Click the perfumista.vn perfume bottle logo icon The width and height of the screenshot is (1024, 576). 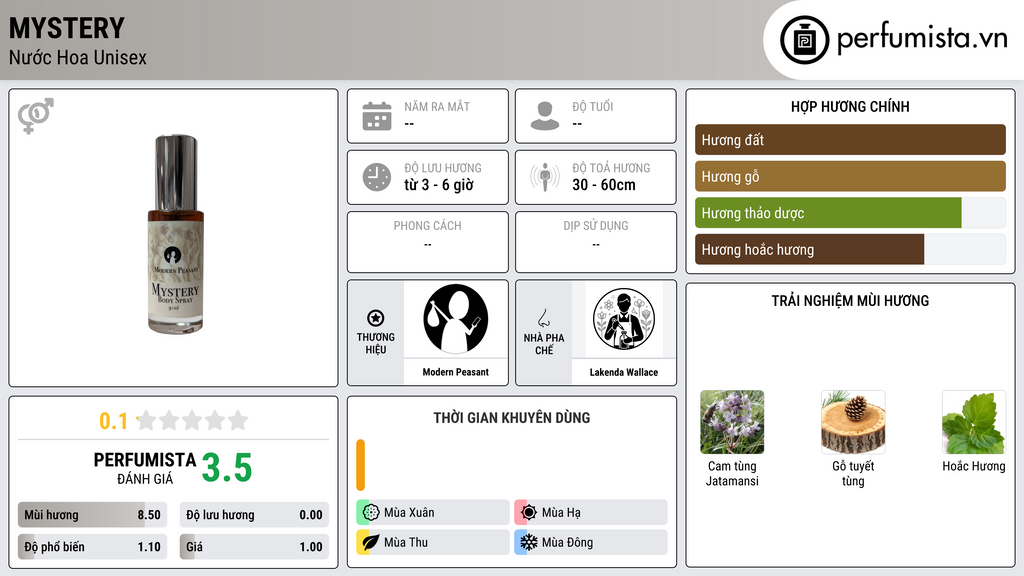click(804, 40)
